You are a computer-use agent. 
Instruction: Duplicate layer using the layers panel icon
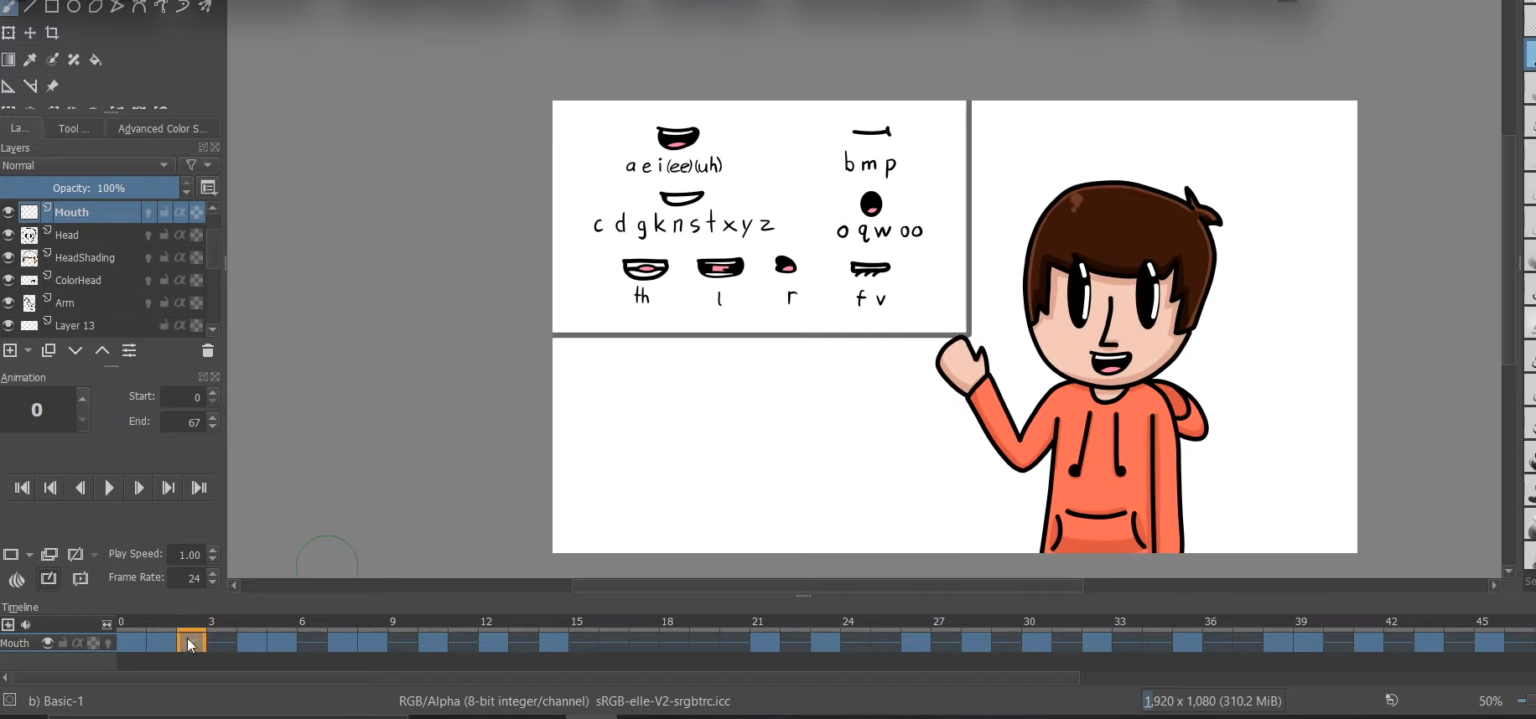[48, 351]
